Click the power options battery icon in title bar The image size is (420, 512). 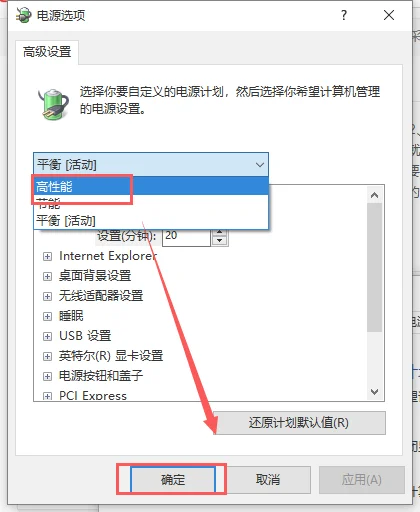23,15
